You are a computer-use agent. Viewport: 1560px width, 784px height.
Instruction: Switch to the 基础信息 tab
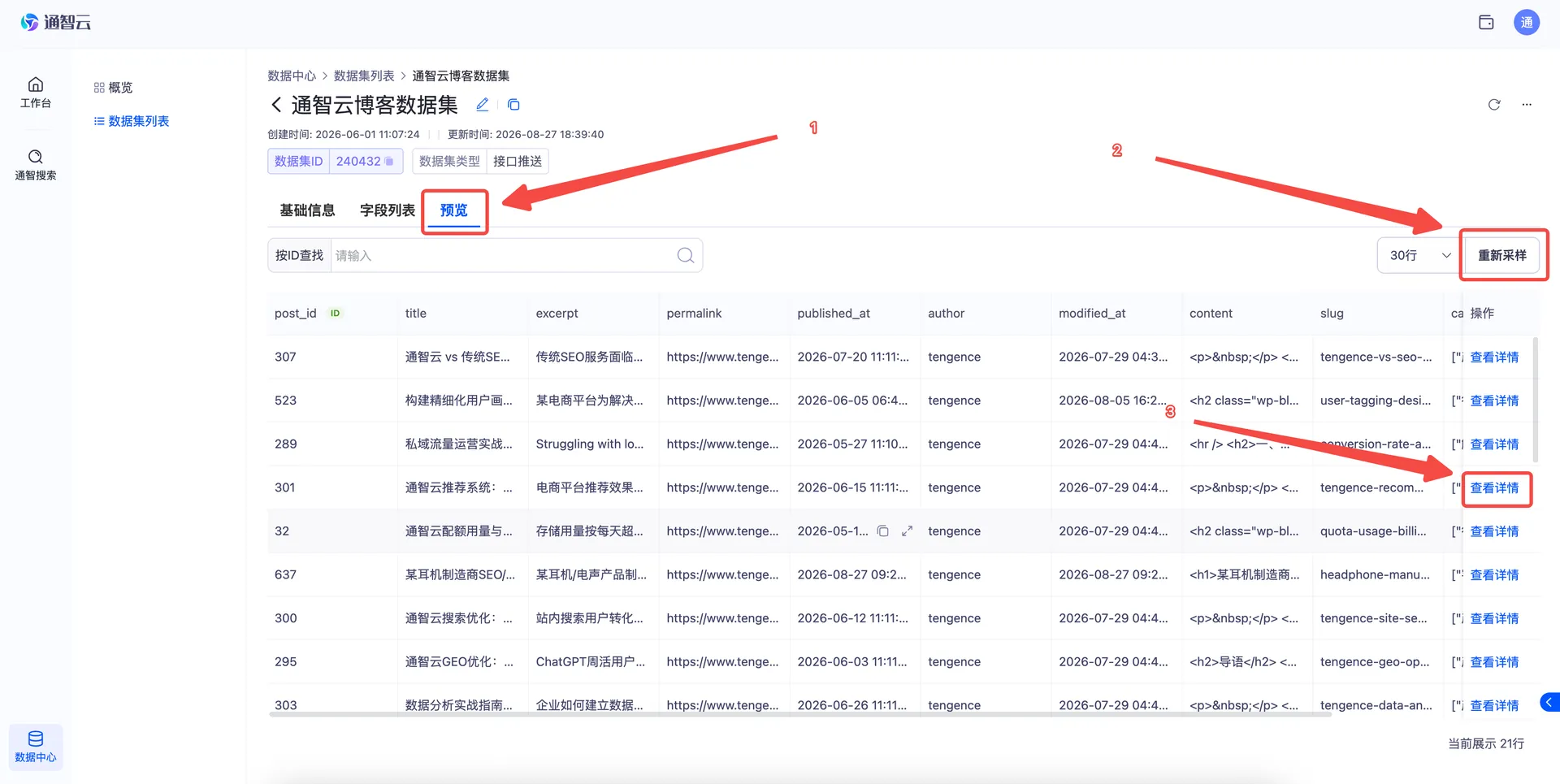coord(307,210)
